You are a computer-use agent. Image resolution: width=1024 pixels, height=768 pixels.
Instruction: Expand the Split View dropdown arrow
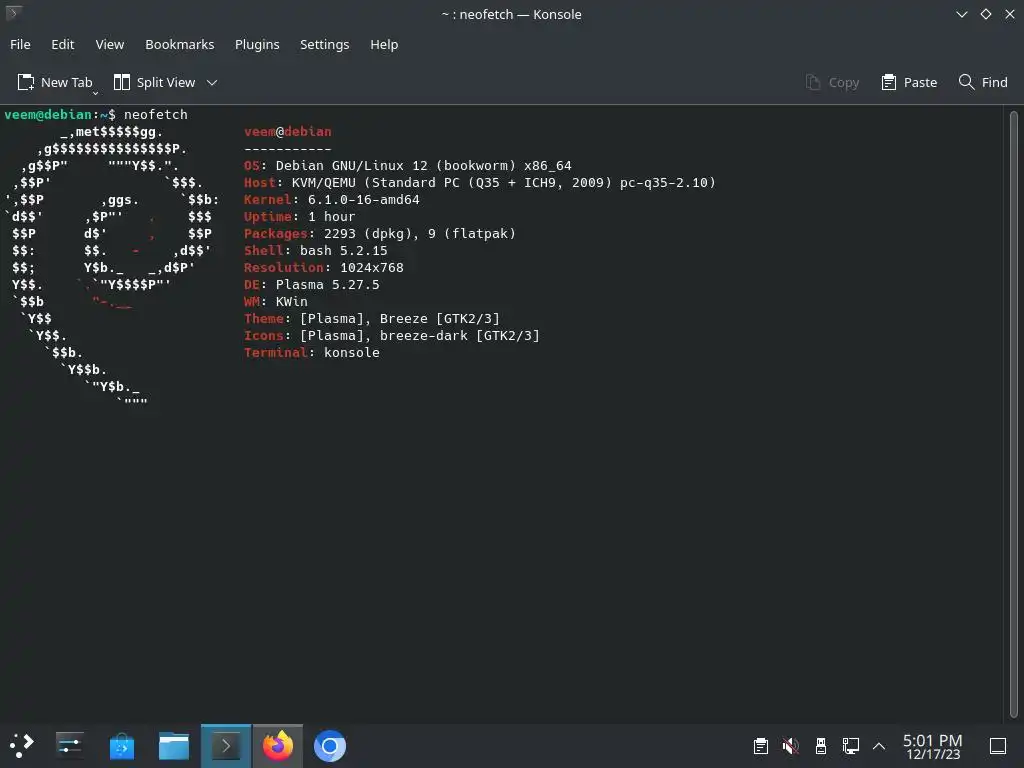click(x=212, y=82)
